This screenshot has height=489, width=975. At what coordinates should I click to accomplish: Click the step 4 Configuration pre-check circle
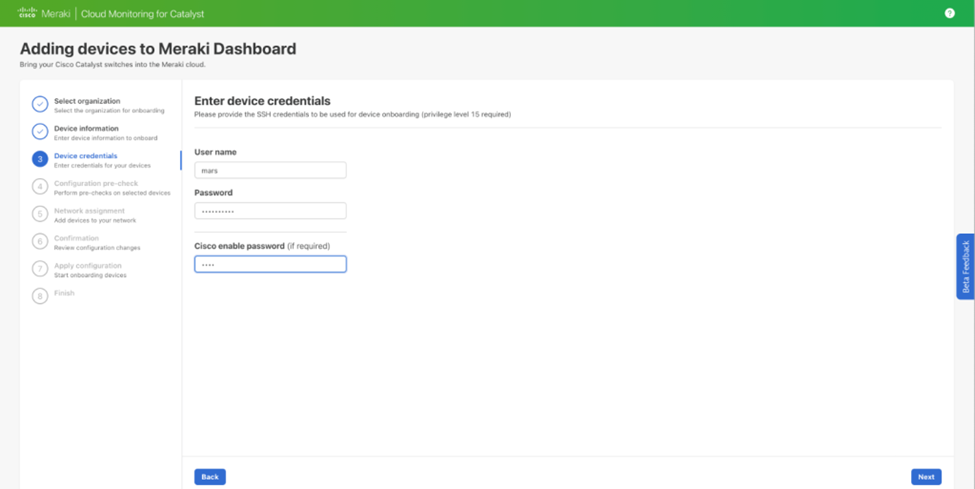click(40, 187)
